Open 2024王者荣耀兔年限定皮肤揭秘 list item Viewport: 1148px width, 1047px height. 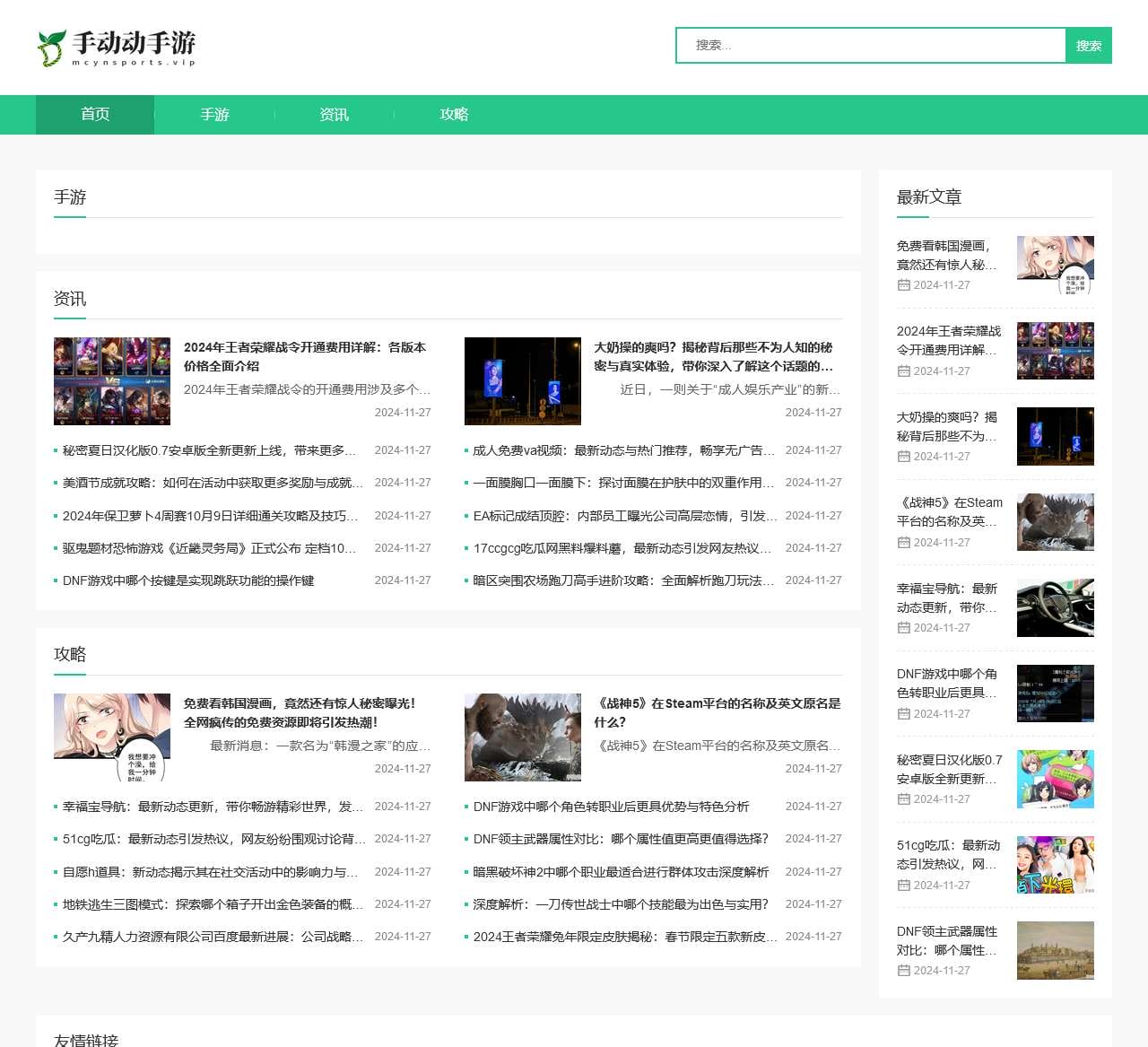click(x=626, y=937)
